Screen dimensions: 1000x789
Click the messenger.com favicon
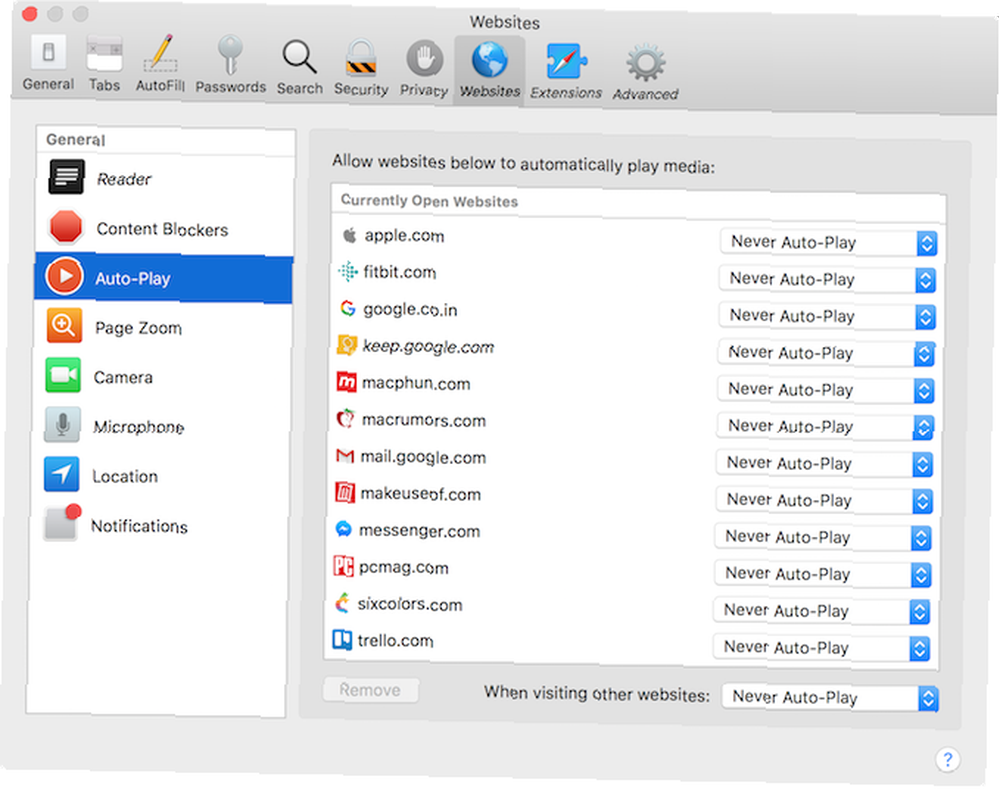click(x=343, y=529)
